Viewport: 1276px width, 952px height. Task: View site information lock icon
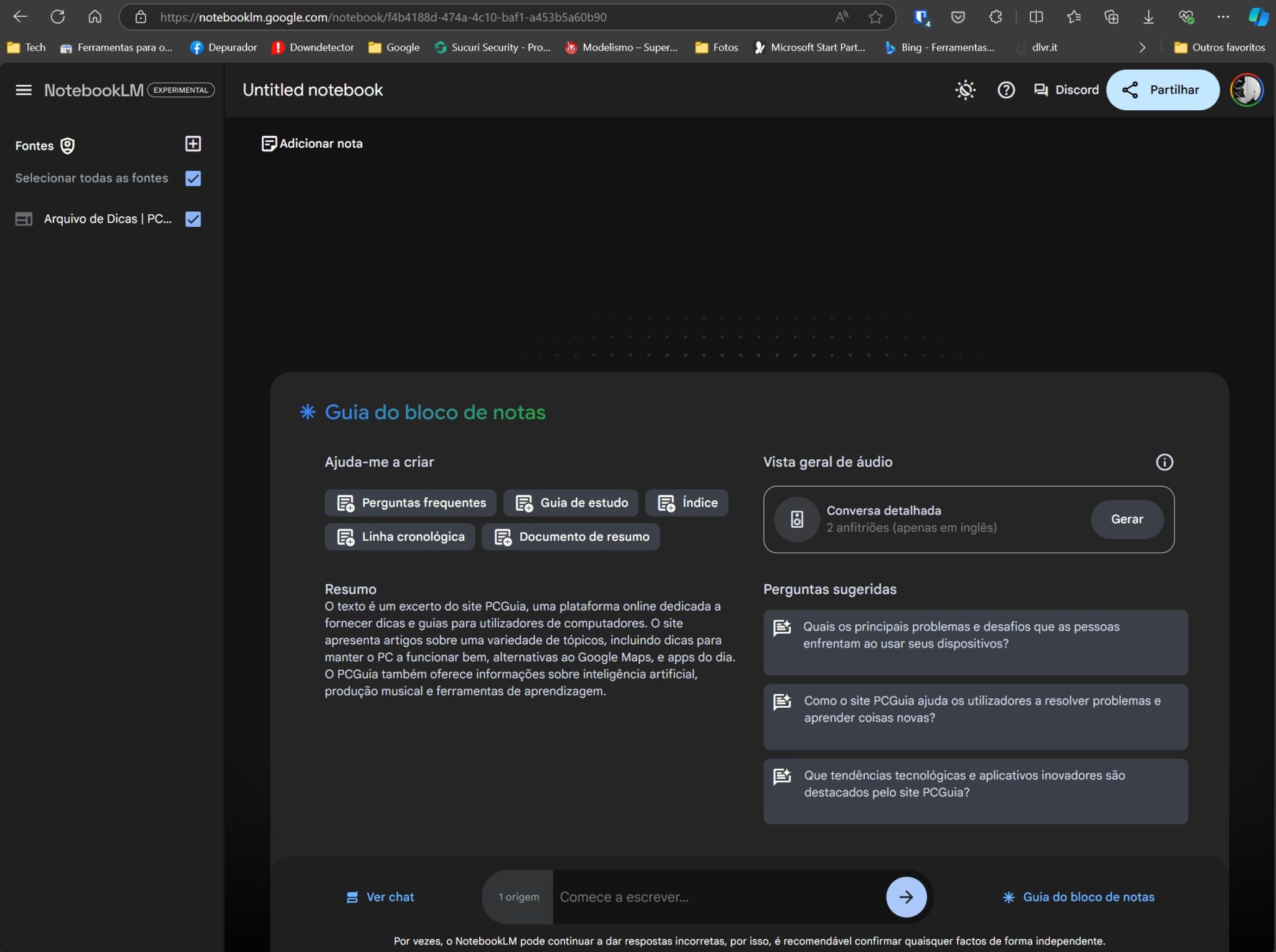tap(141, 17)
